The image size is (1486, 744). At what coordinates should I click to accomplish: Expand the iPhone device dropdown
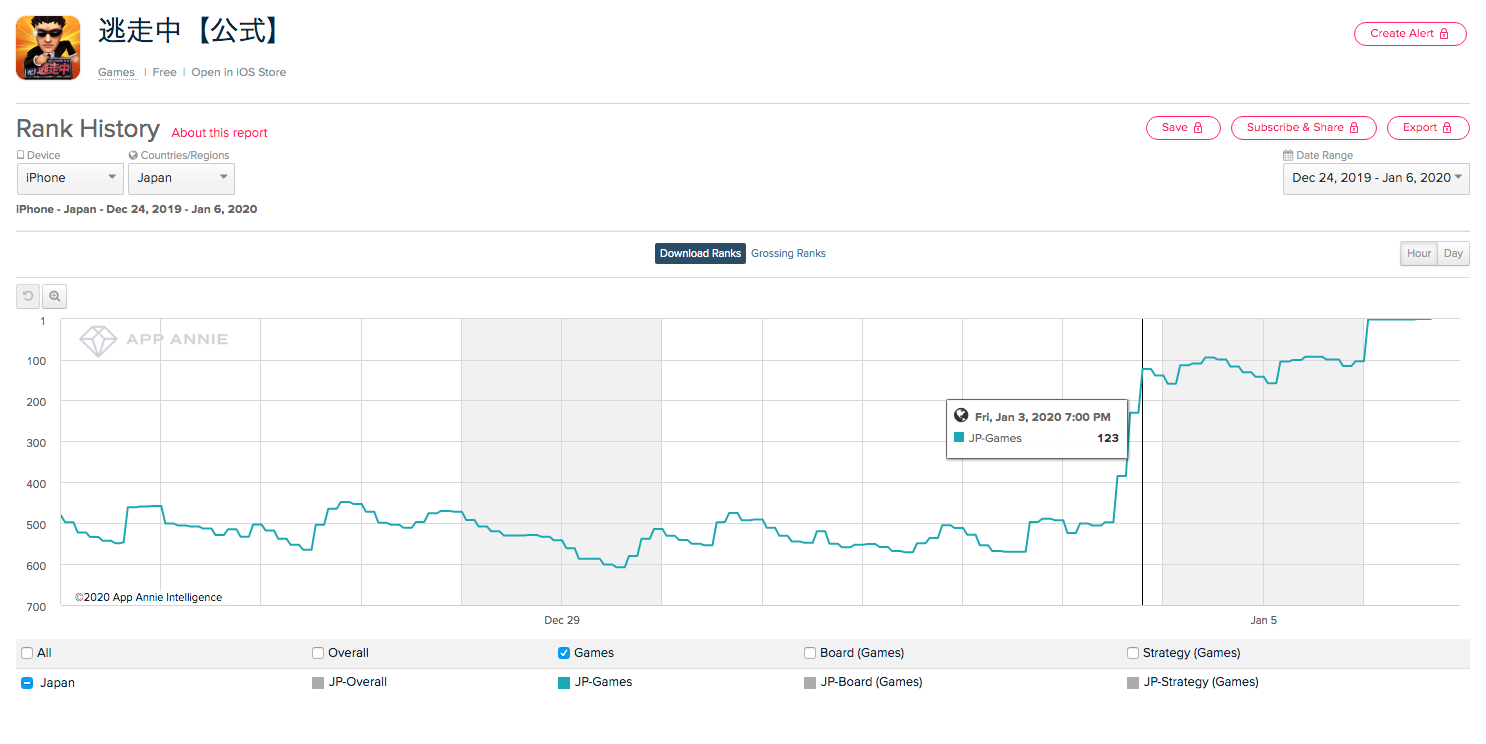click(x=70, y=178)
